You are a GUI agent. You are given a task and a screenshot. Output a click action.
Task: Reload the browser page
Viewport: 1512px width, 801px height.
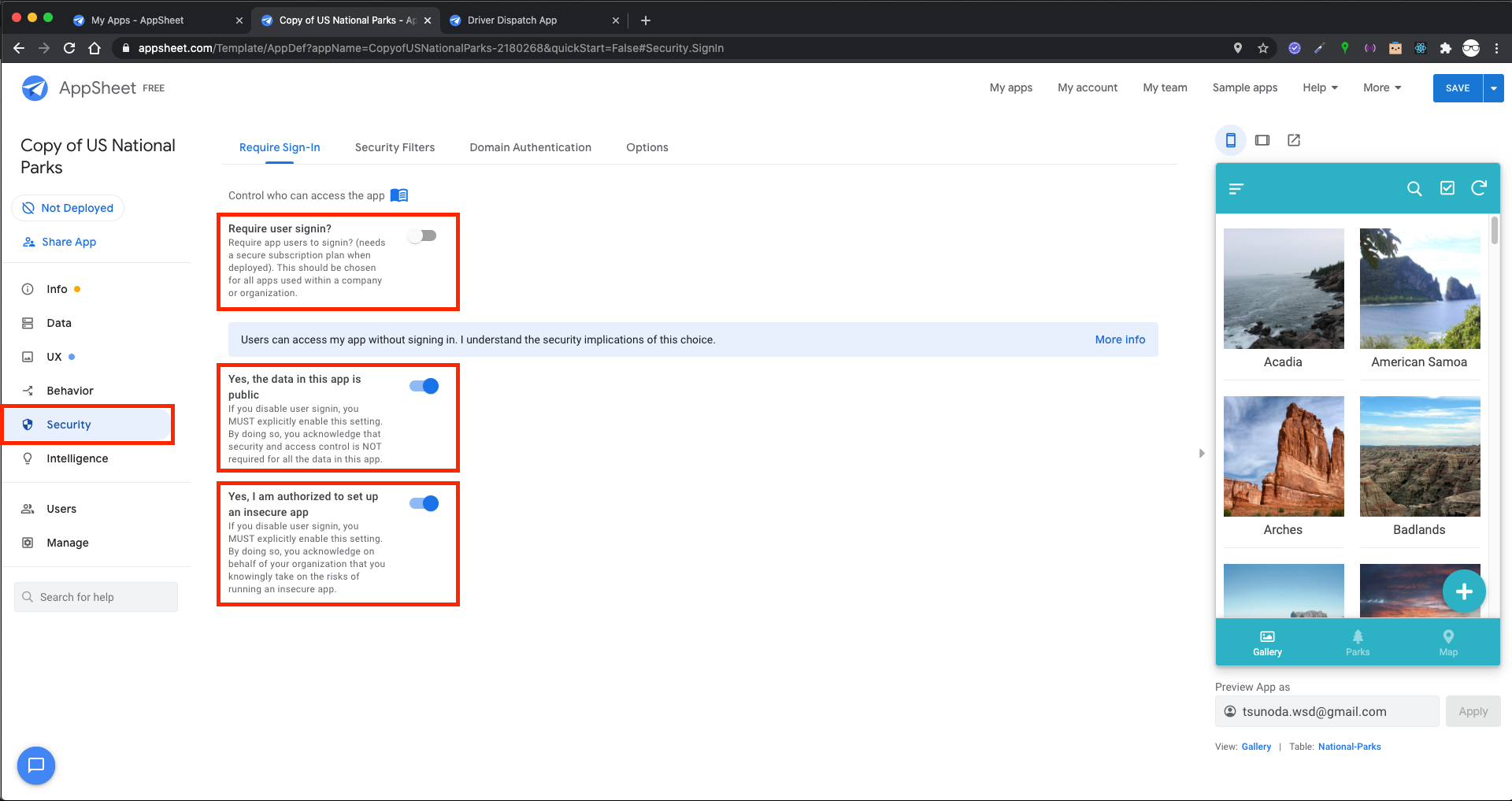(x=69, y=48)
